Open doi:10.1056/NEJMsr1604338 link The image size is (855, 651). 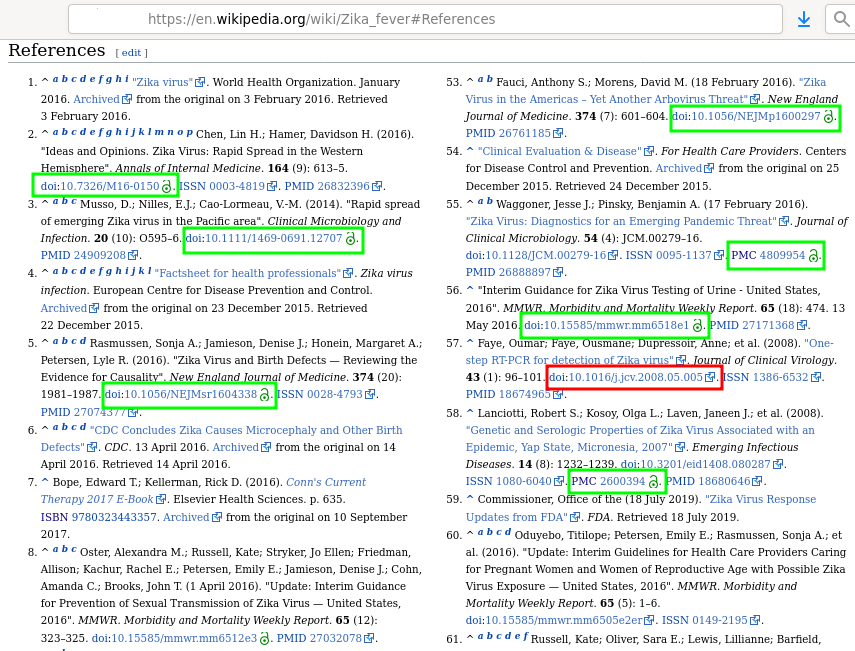pyautogui.click(x=180, y=394)
